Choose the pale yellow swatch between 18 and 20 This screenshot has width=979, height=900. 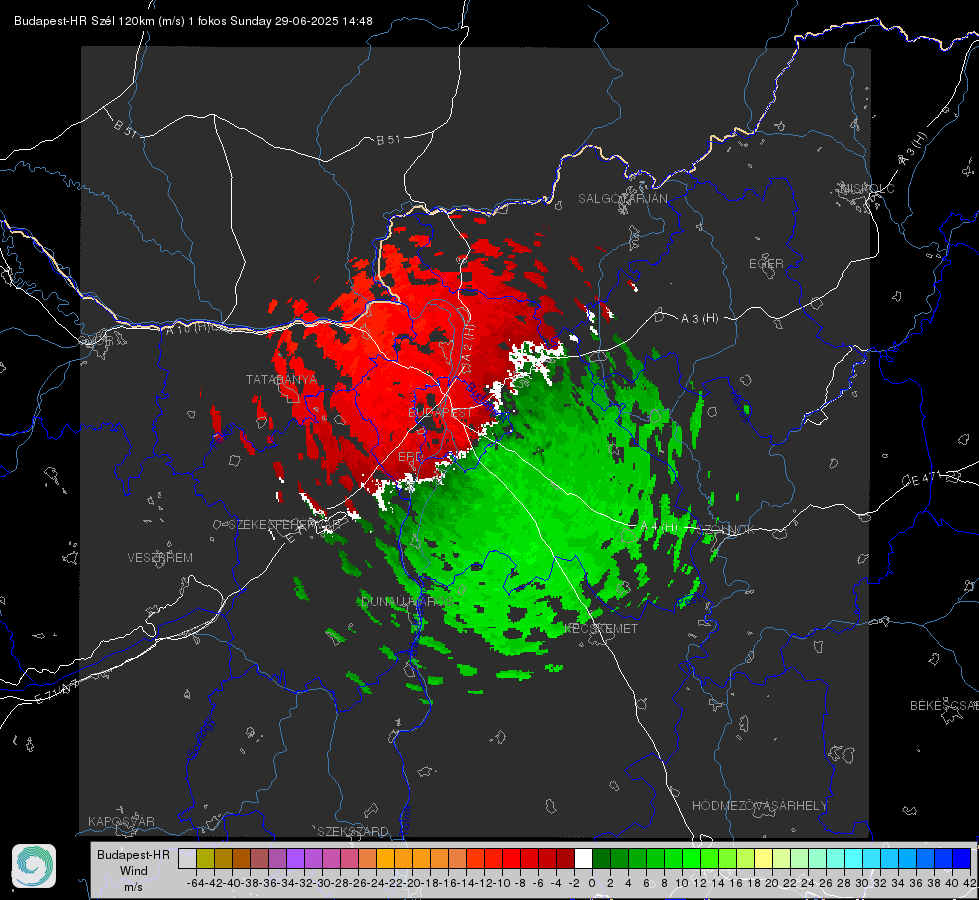coord(763,859)
